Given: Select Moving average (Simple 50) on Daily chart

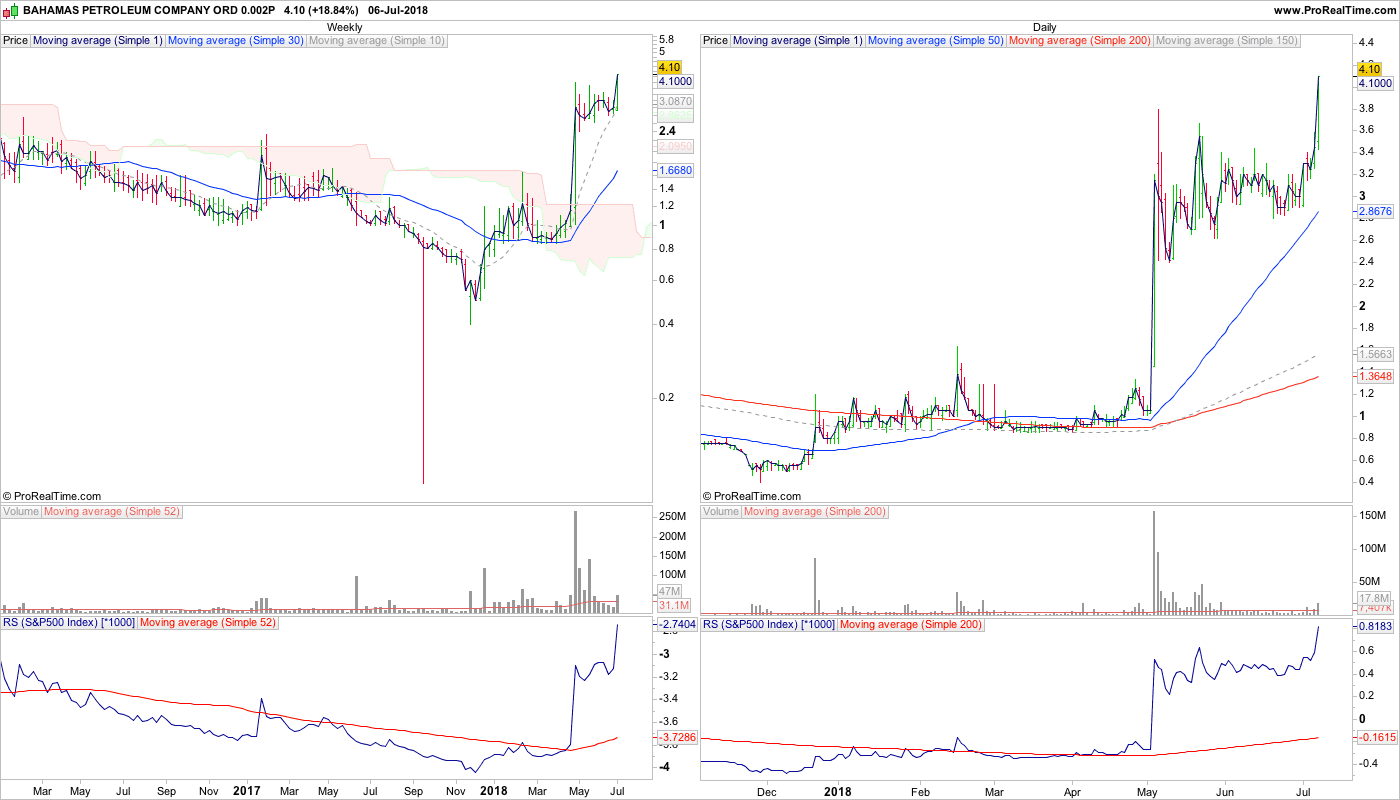Looking at the screenshot, I should pos(936,41).
